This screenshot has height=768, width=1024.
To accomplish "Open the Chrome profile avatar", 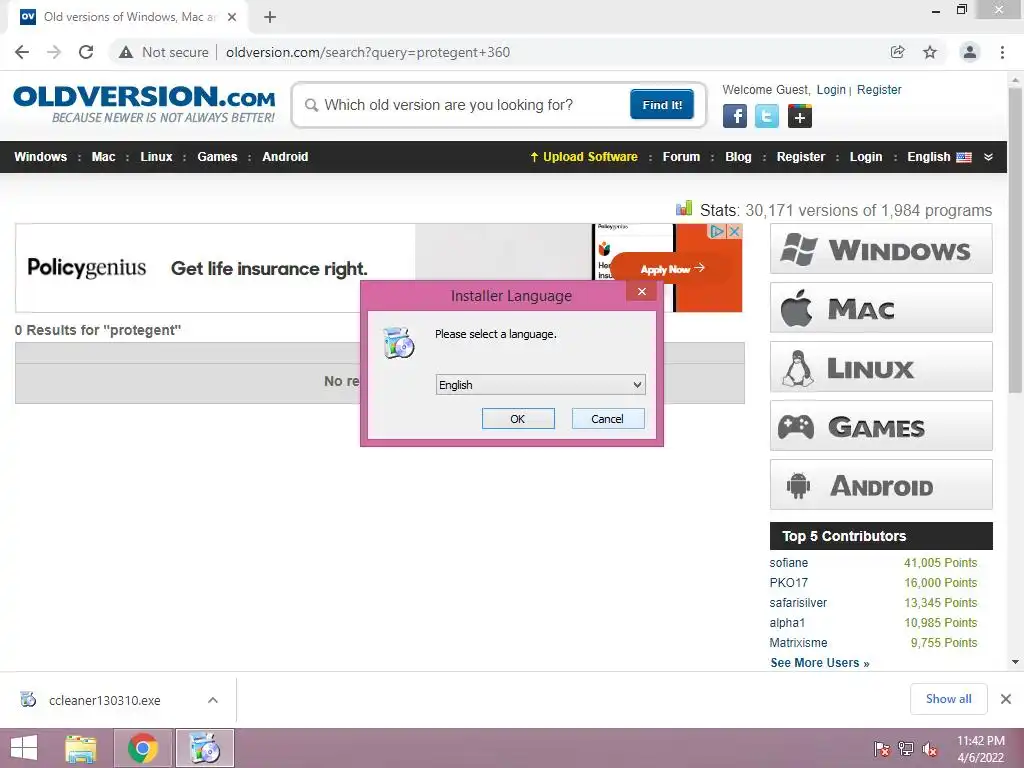I will tap(970, 52).
